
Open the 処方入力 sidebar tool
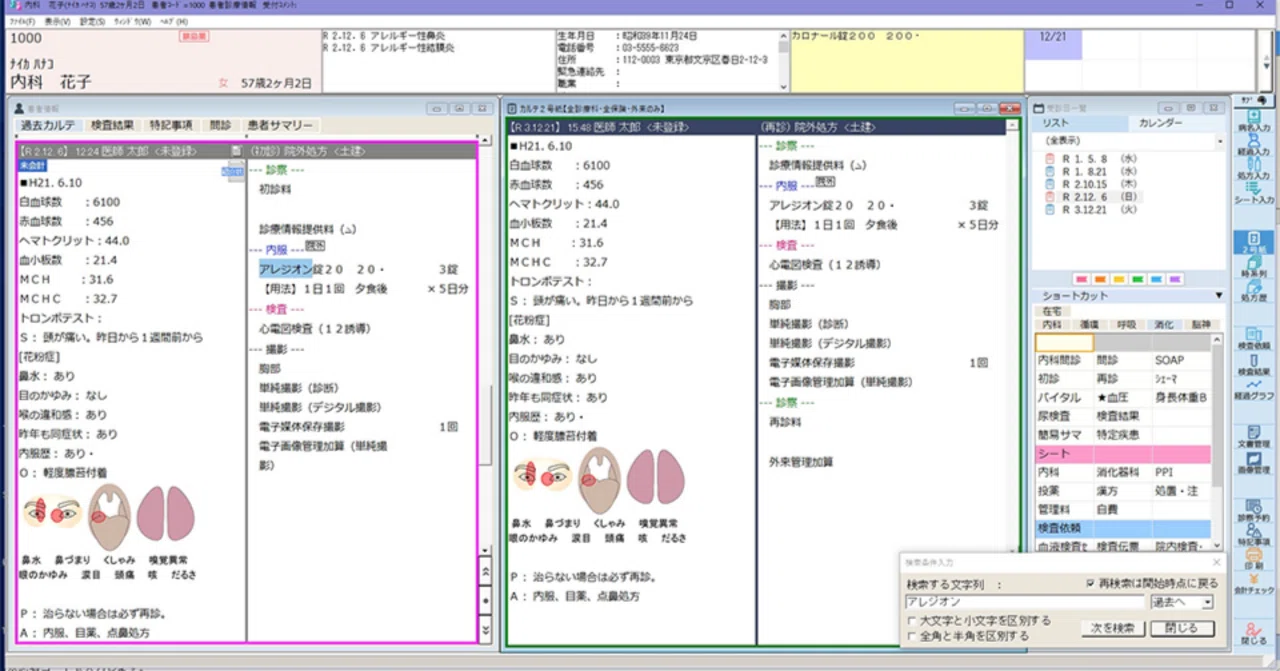(1254, 168)
